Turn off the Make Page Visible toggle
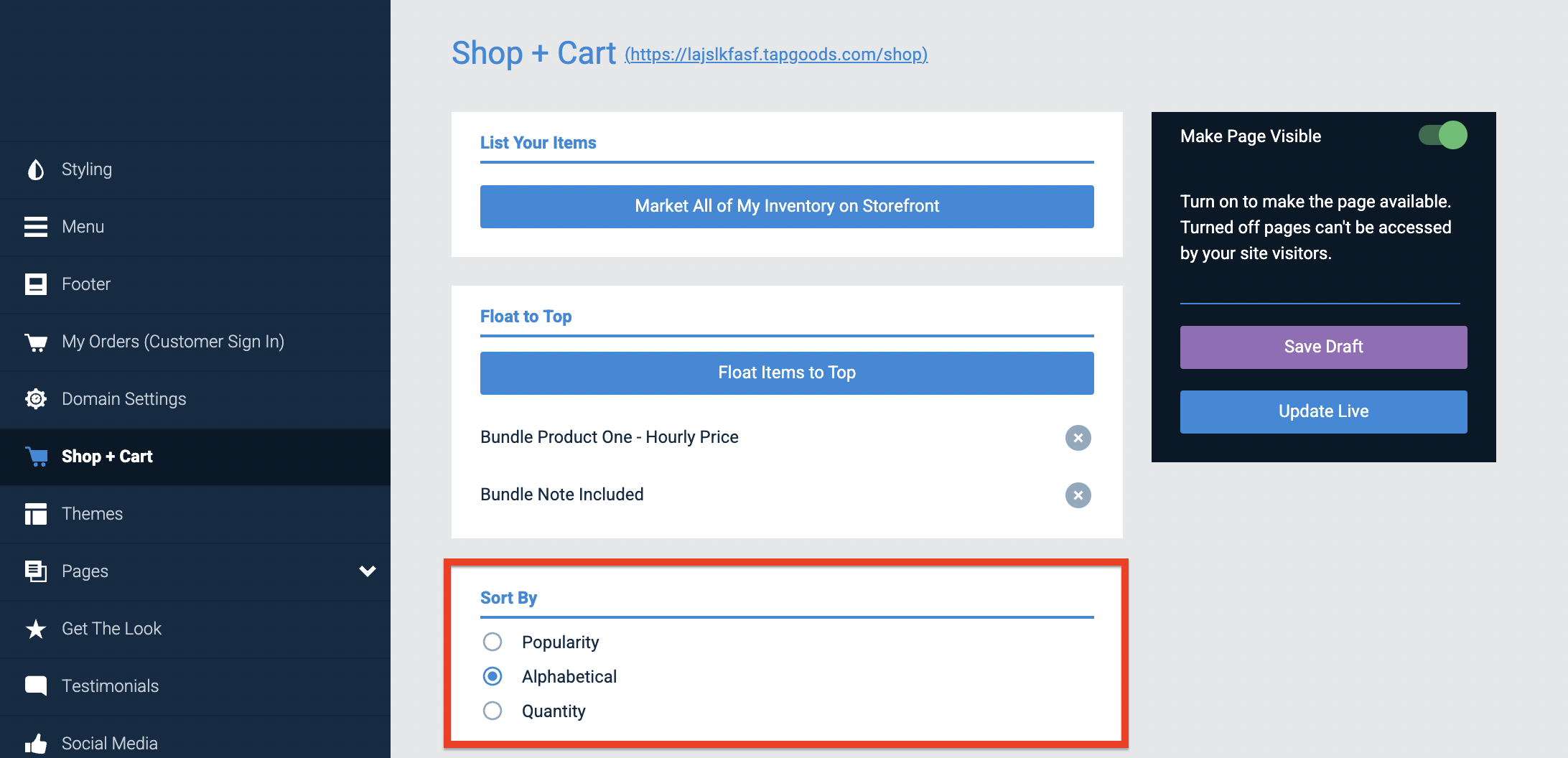Screen dimensions: 1568x758 pyautogui.click(x=1441, y=135)
